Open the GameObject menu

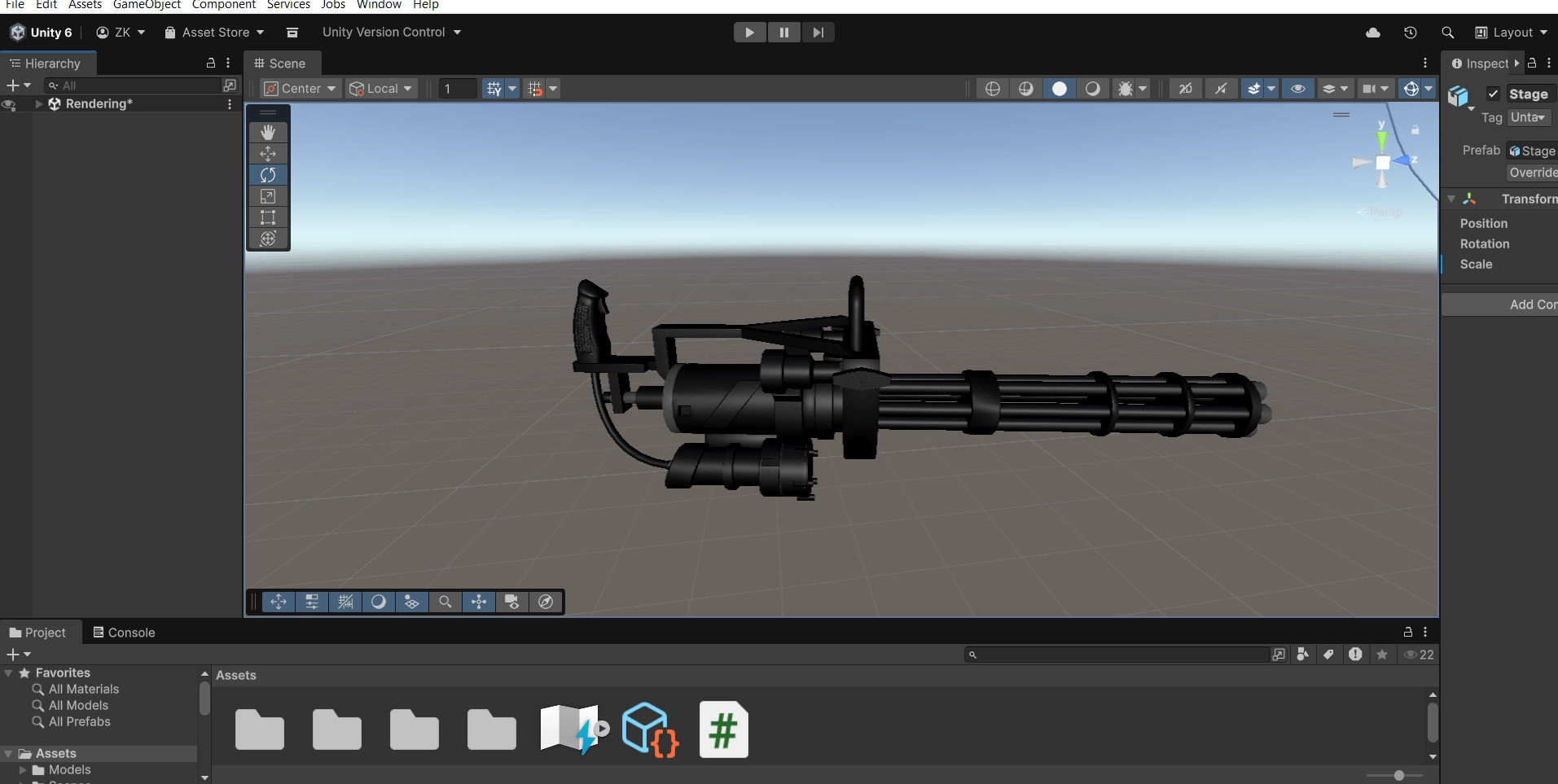point(147,5)
